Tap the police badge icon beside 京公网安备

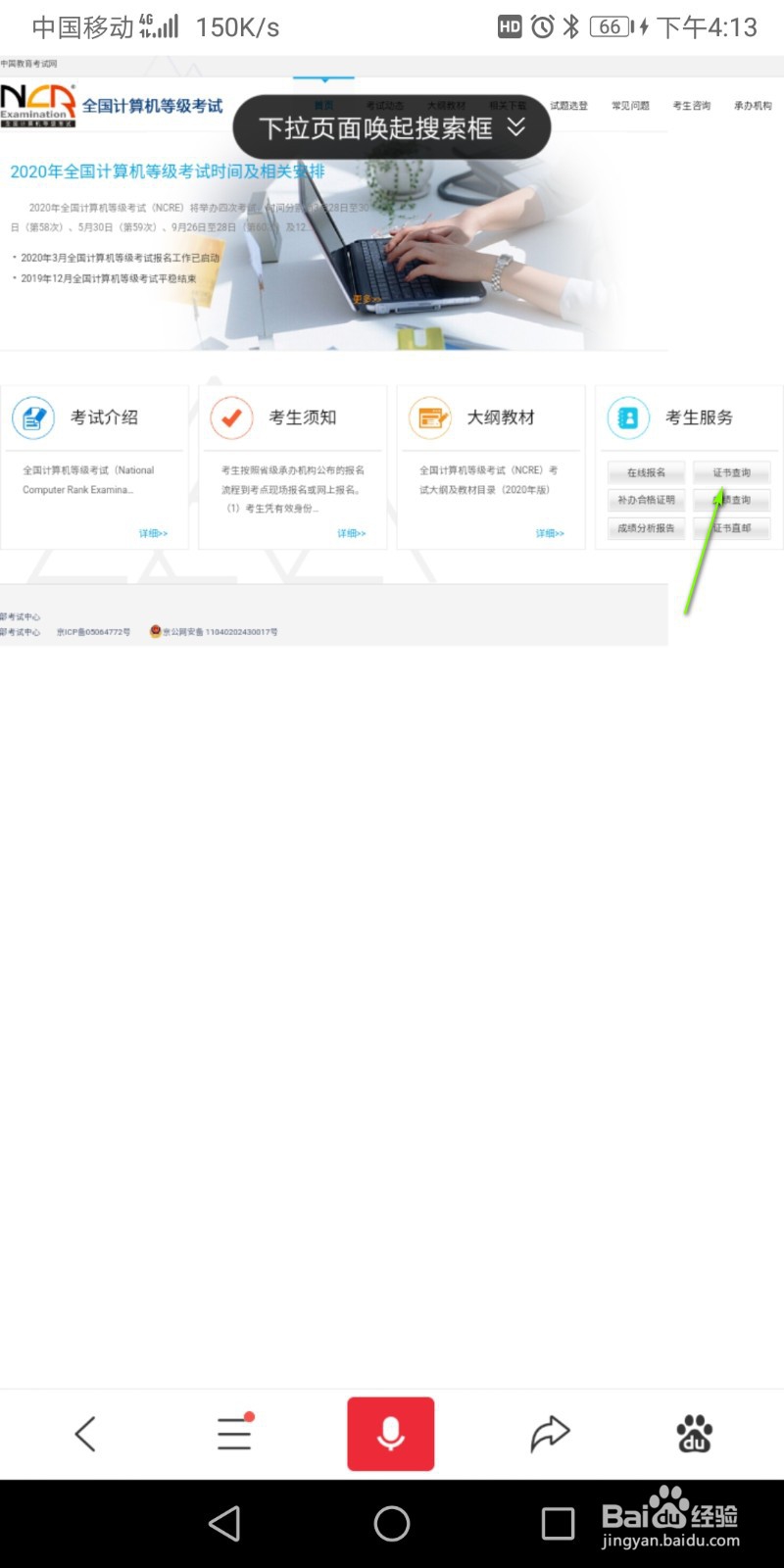click(x=155, y=632)
